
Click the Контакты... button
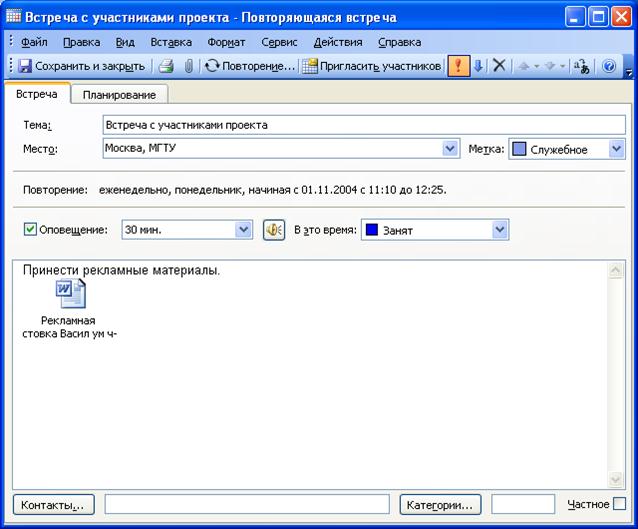(54, 505)
